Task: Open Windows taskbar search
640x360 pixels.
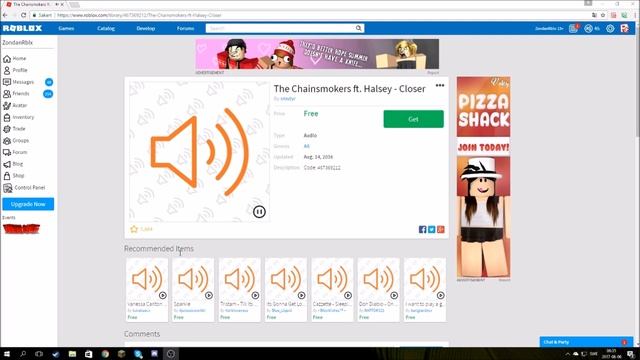Action: click(x=23, y=354)
